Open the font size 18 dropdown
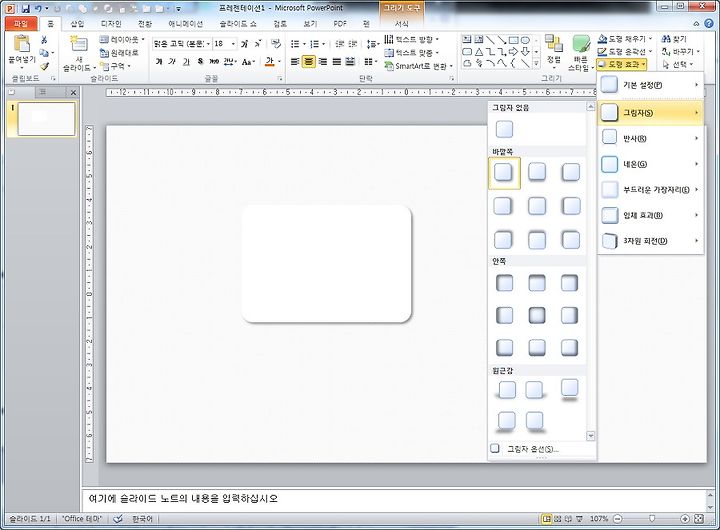720x530 pixels. [234, 44]
